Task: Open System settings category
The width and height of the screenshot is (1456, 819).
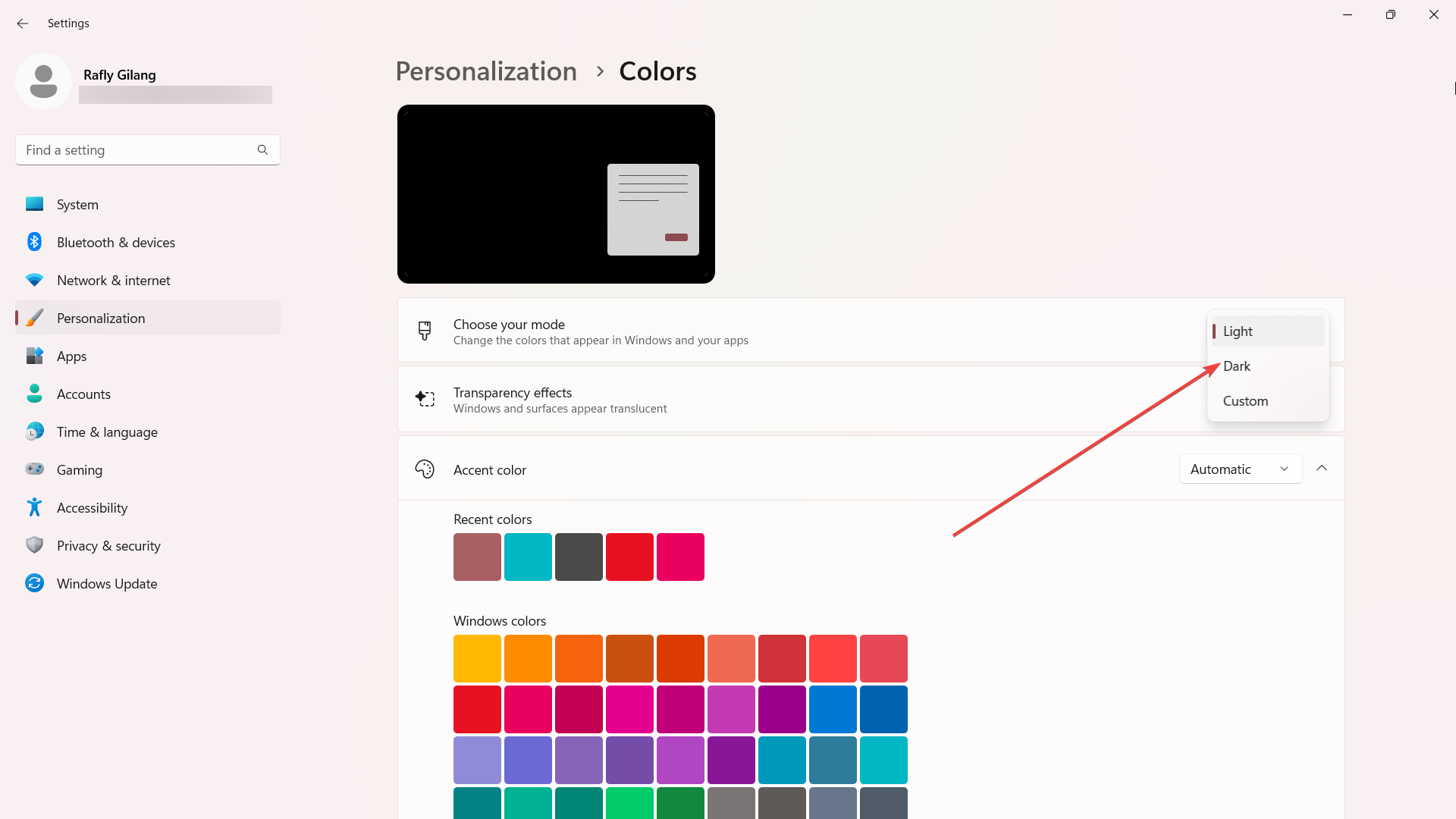Action: [148, 204]
